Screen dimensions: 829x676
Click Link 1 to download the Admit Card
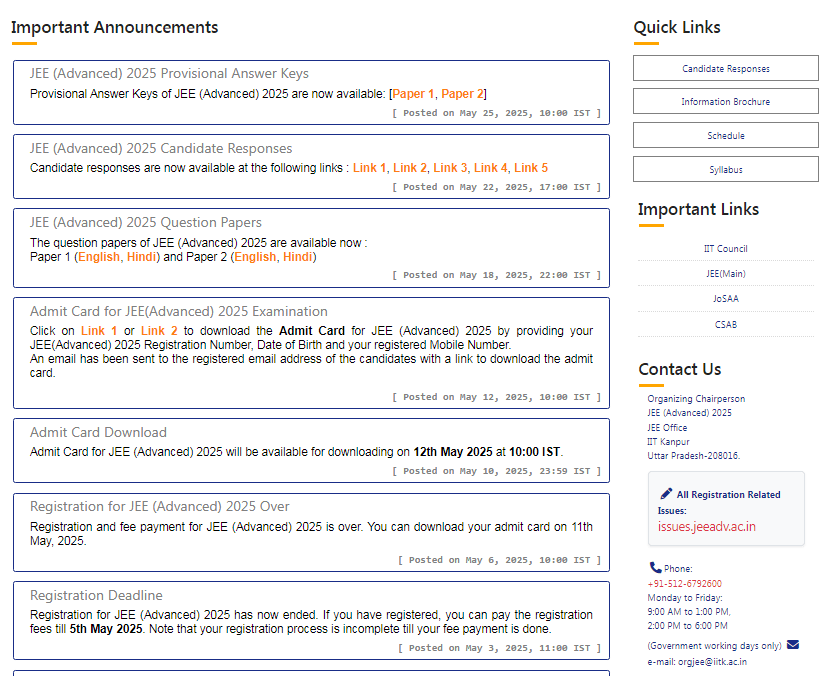(x=99, y=331)
